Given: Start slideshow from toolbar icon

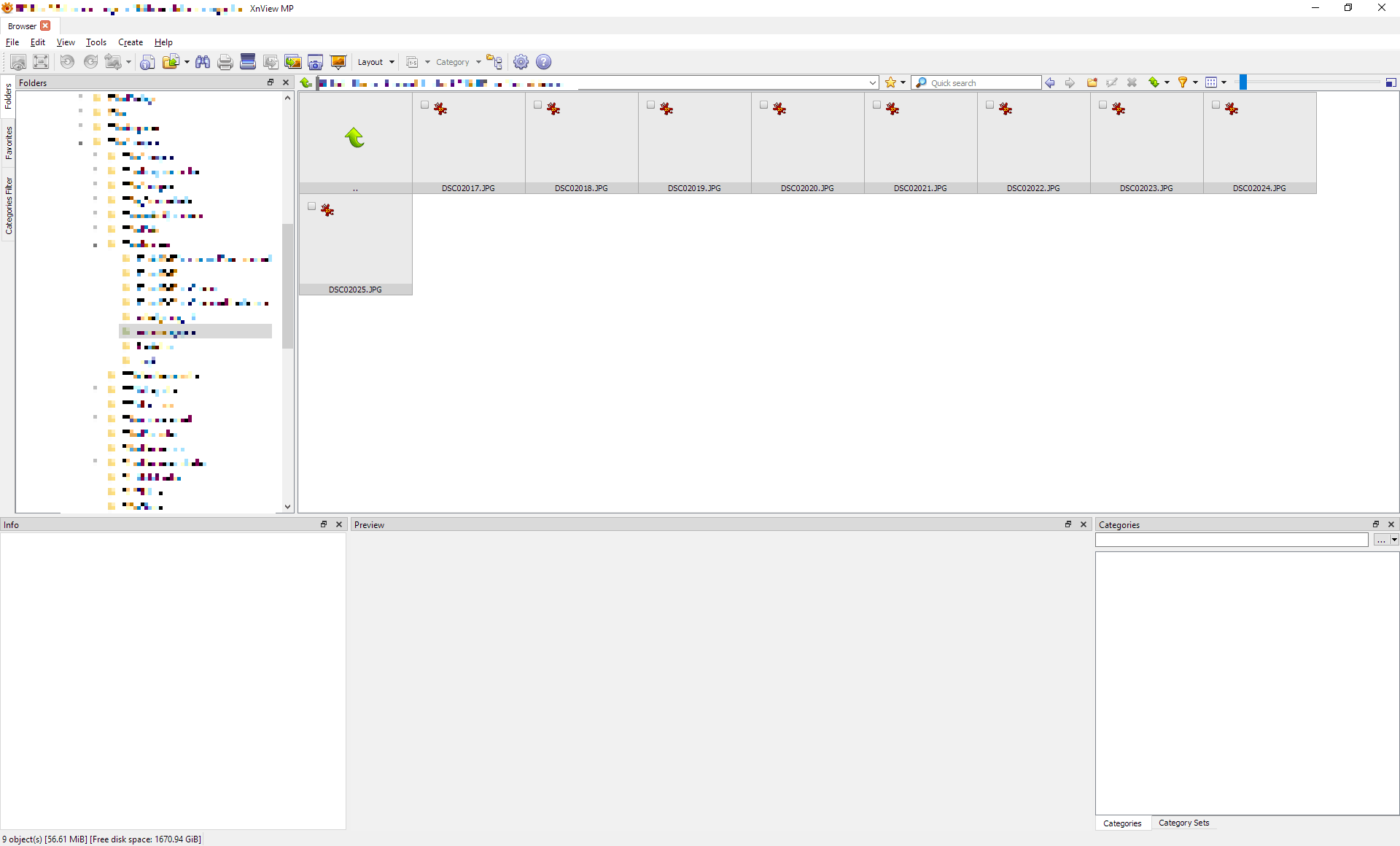Looking at the screenshot, I should (x=338, y=62).
